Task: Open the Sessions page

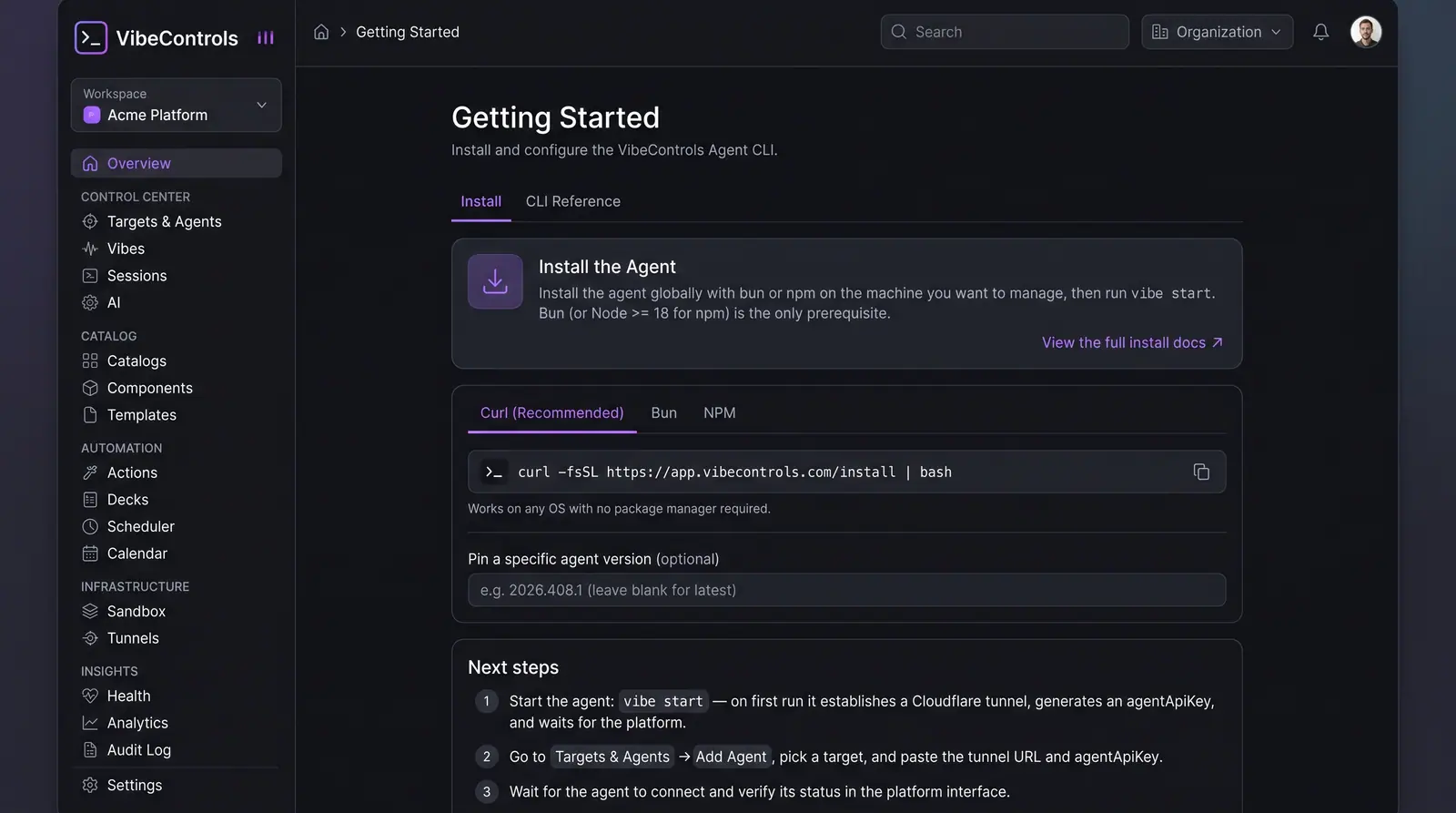Action: [x=137, y=276]
